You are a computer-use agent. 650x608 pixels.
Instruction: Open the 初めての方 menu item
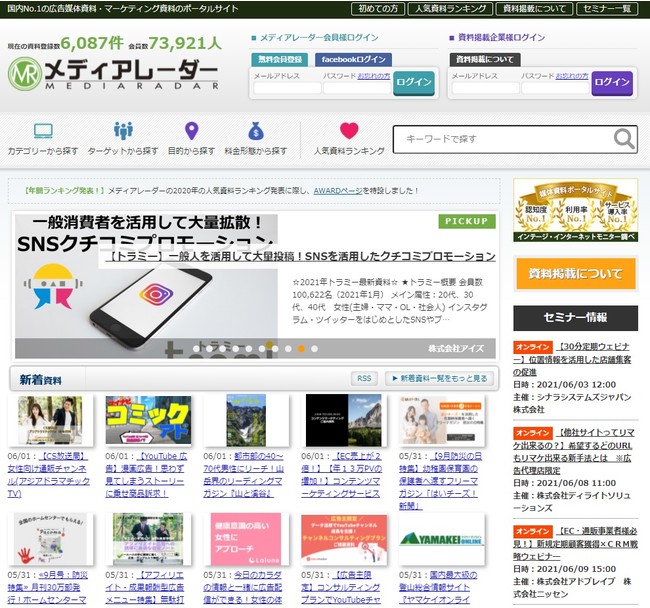(378, 9)
